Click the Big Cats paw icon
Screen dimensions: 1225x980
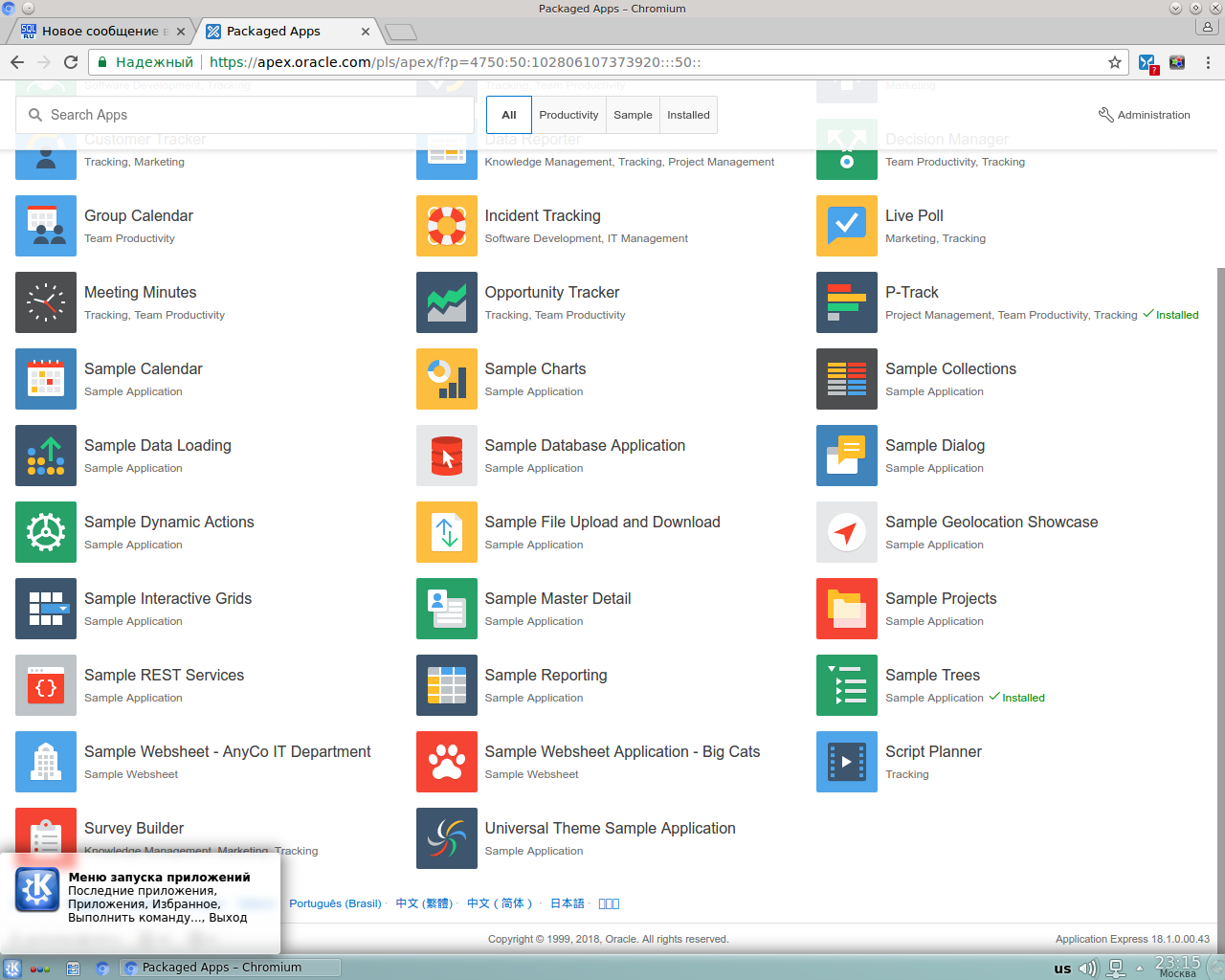coord(446,762)
